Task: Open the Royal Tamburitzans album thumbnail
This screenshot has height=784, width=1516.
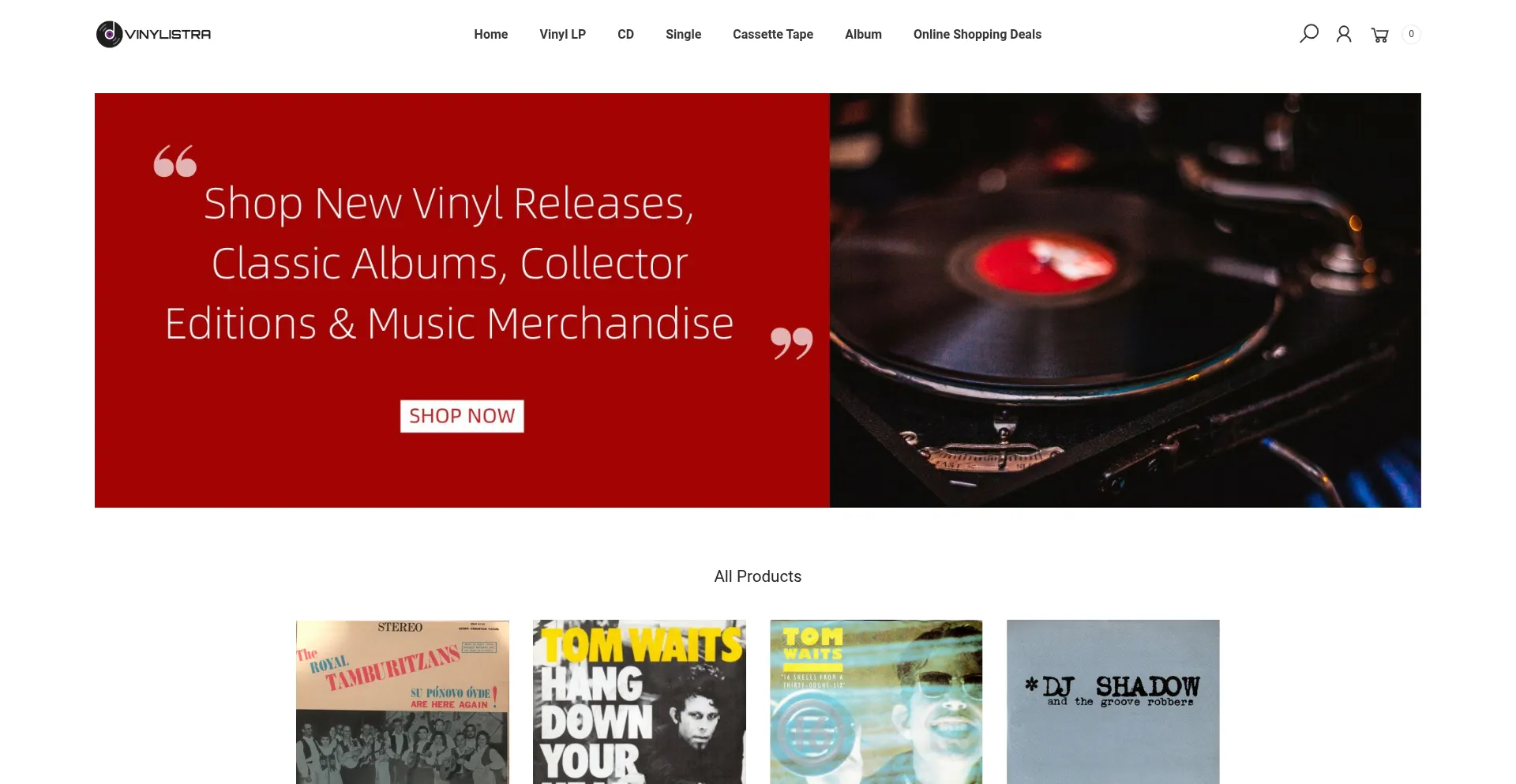Action: pyautogui.click(x=403, y=702)
